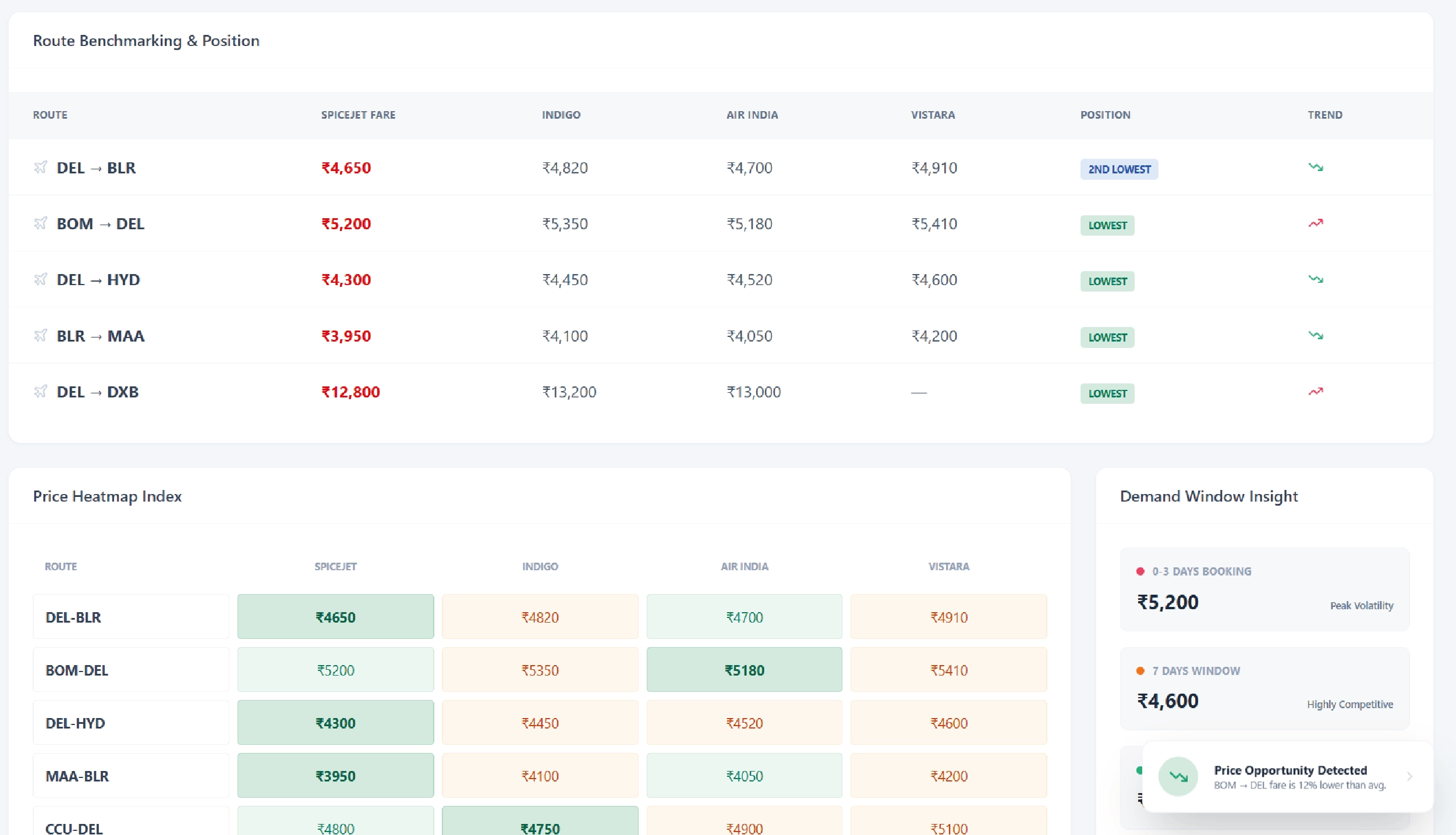Expand the Price Opportunity Detected notification chevron
Image resolution: width=1456 pixels, height=835 pixels.
tap(1408, 776)
